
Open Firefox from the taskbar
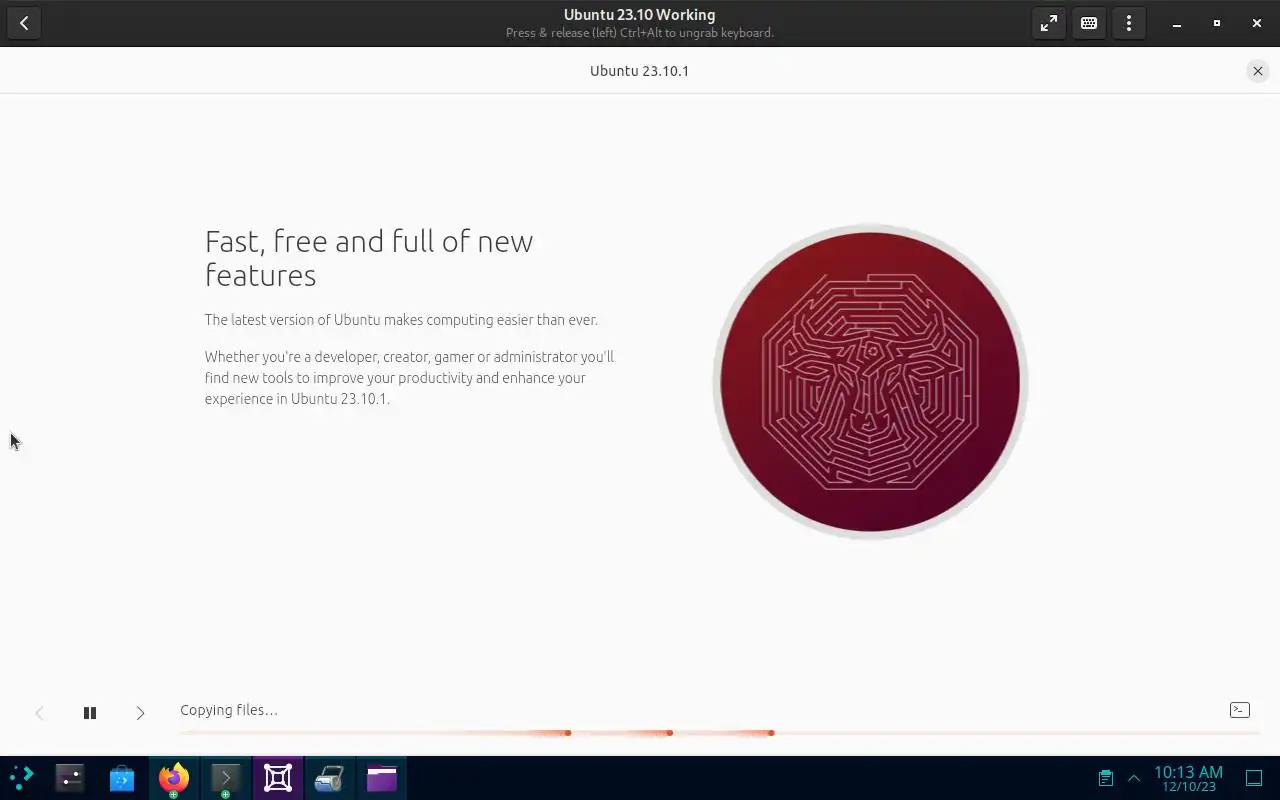click(x=174, y=778)
